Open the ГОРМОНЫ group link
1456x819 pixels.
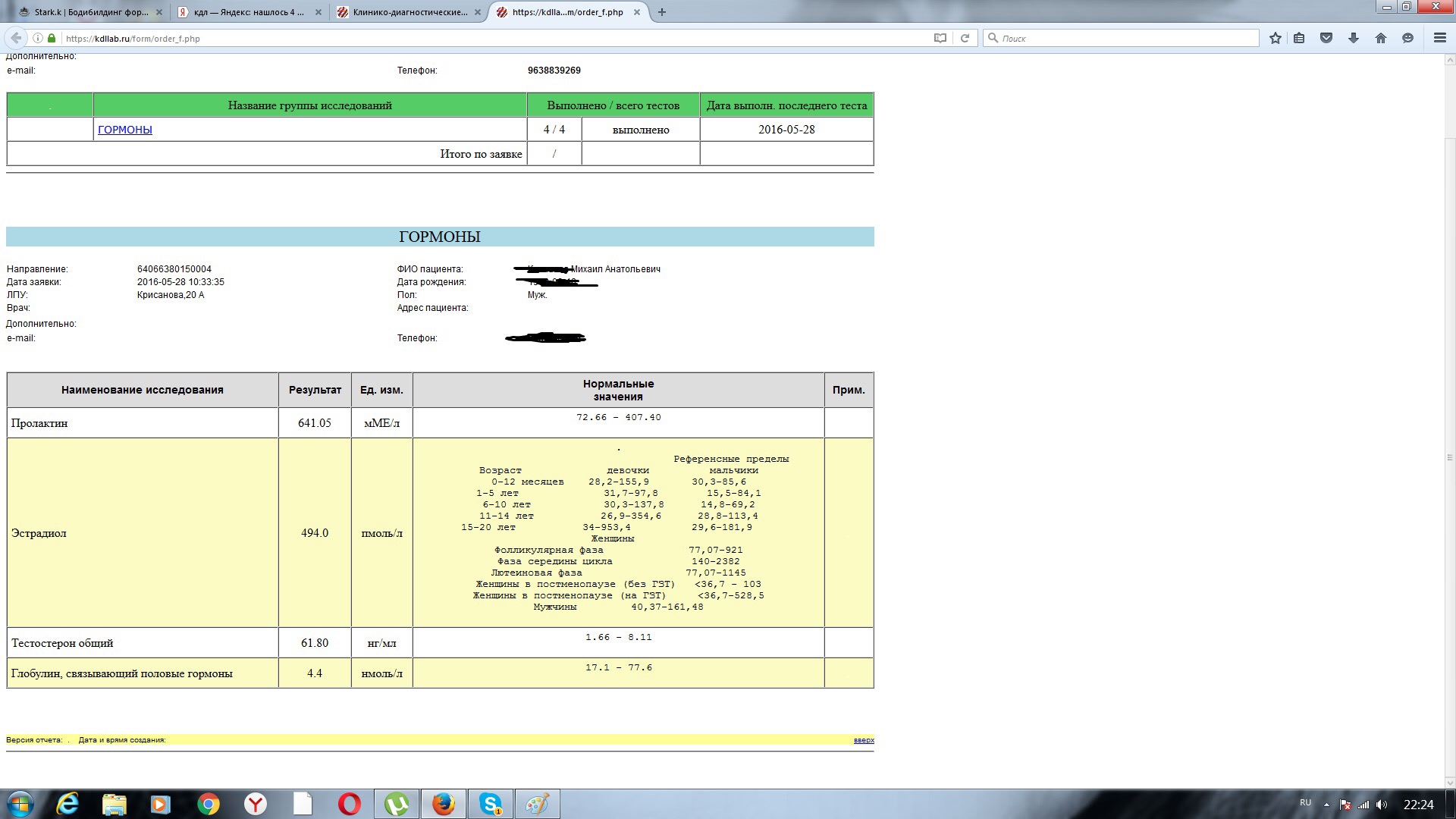pos(125,130)
